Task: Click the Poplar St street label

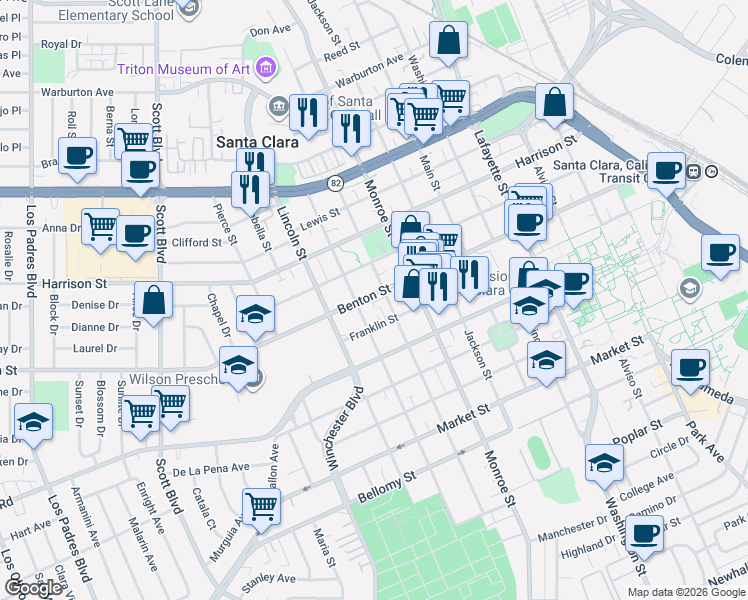Action: pyautogui.click(x=638, y=432)
